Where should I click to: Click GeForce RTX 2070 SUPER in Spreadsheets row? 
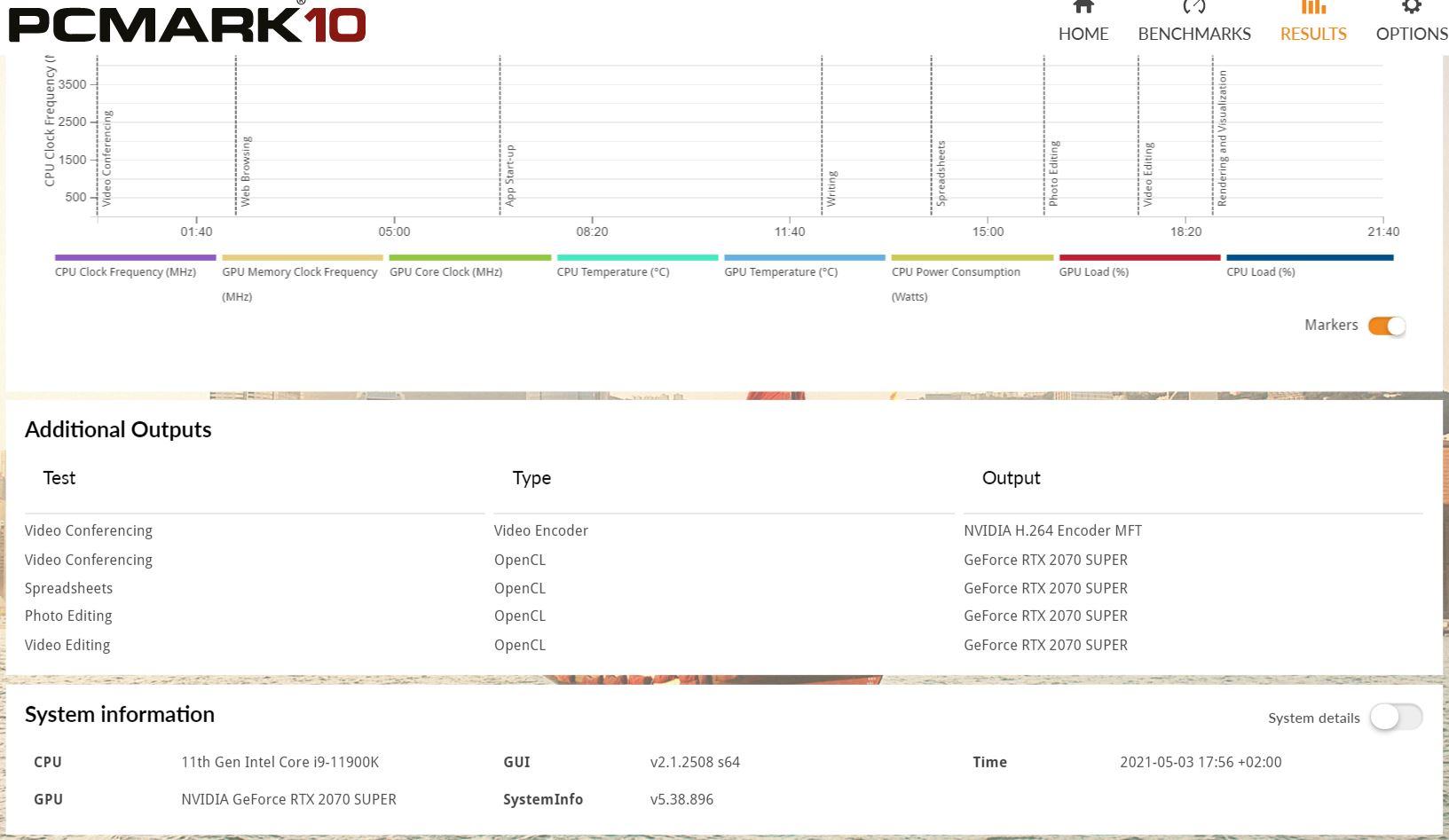pos(1045,588)
